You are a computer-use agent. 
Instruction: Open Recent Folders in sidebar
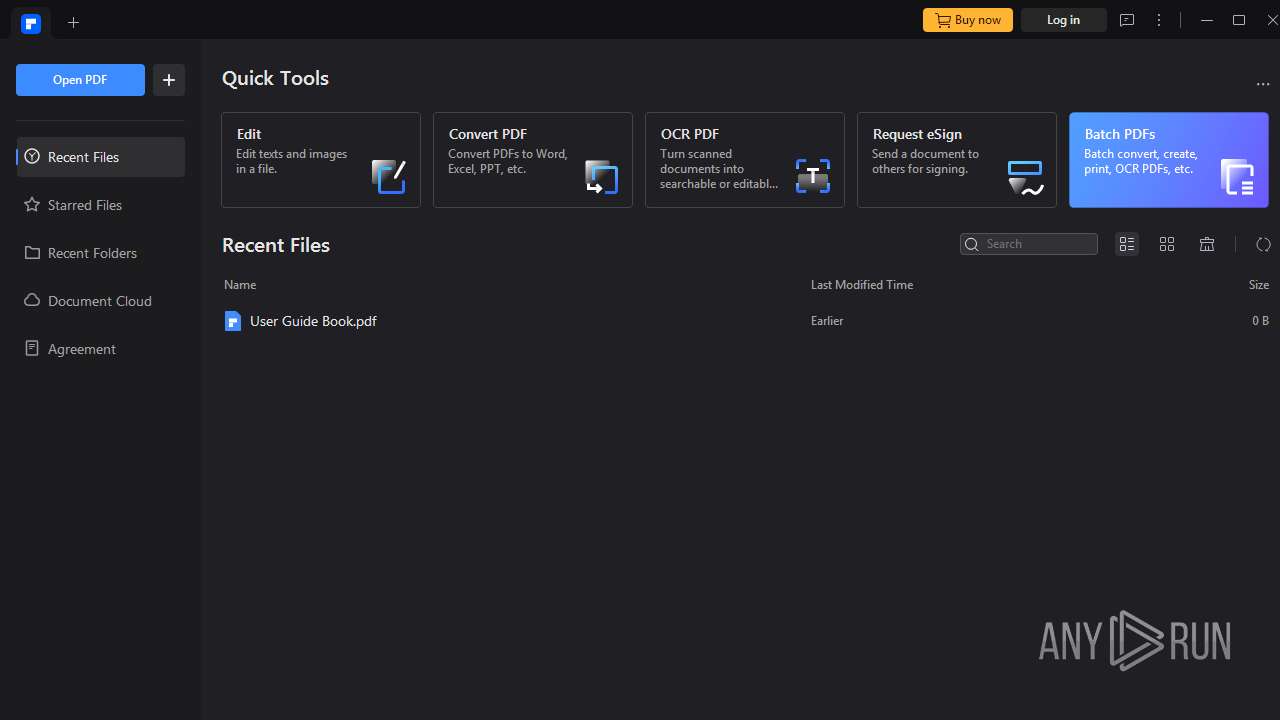(100, 253)
